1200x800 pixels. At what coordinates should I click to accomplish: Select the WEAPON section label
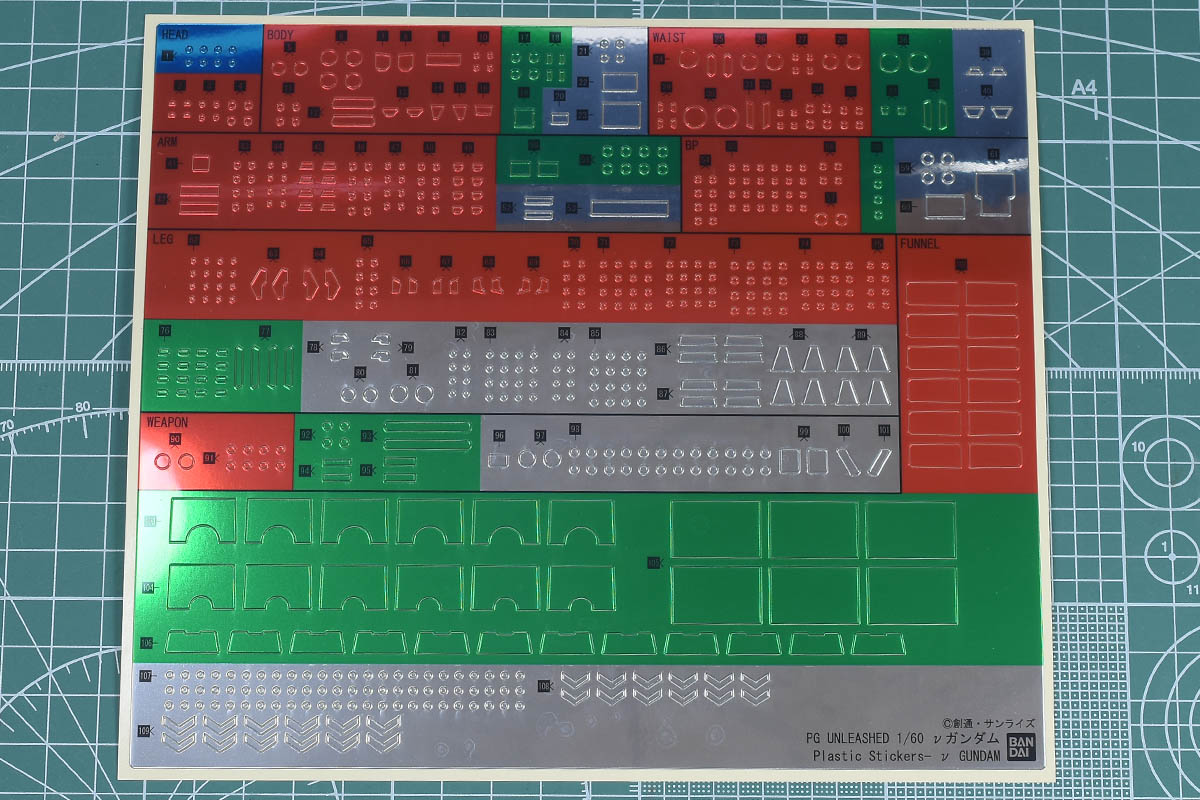pyautogui.click(x=167, y=422)
